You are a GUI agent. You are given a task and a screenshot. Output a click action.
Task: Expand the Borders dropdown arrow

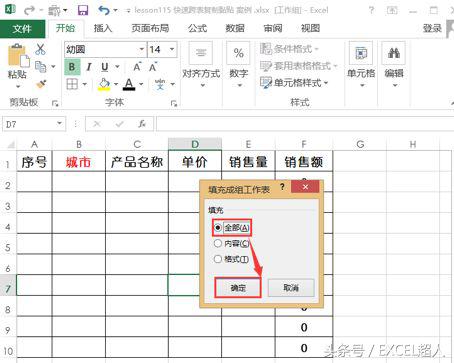click(85, 84)
